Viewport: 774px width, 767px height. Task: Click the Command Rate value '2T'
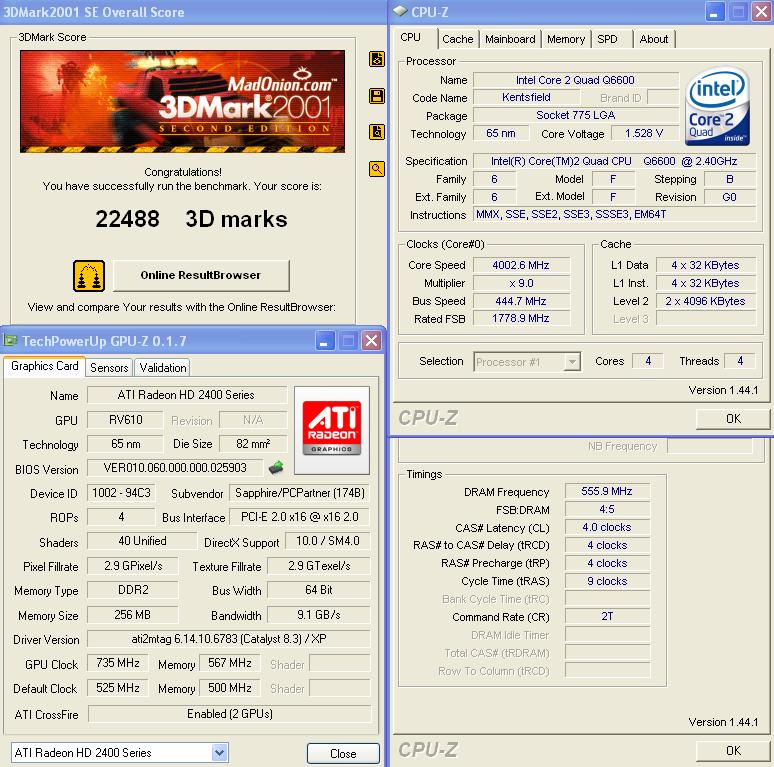click(607, 616)
